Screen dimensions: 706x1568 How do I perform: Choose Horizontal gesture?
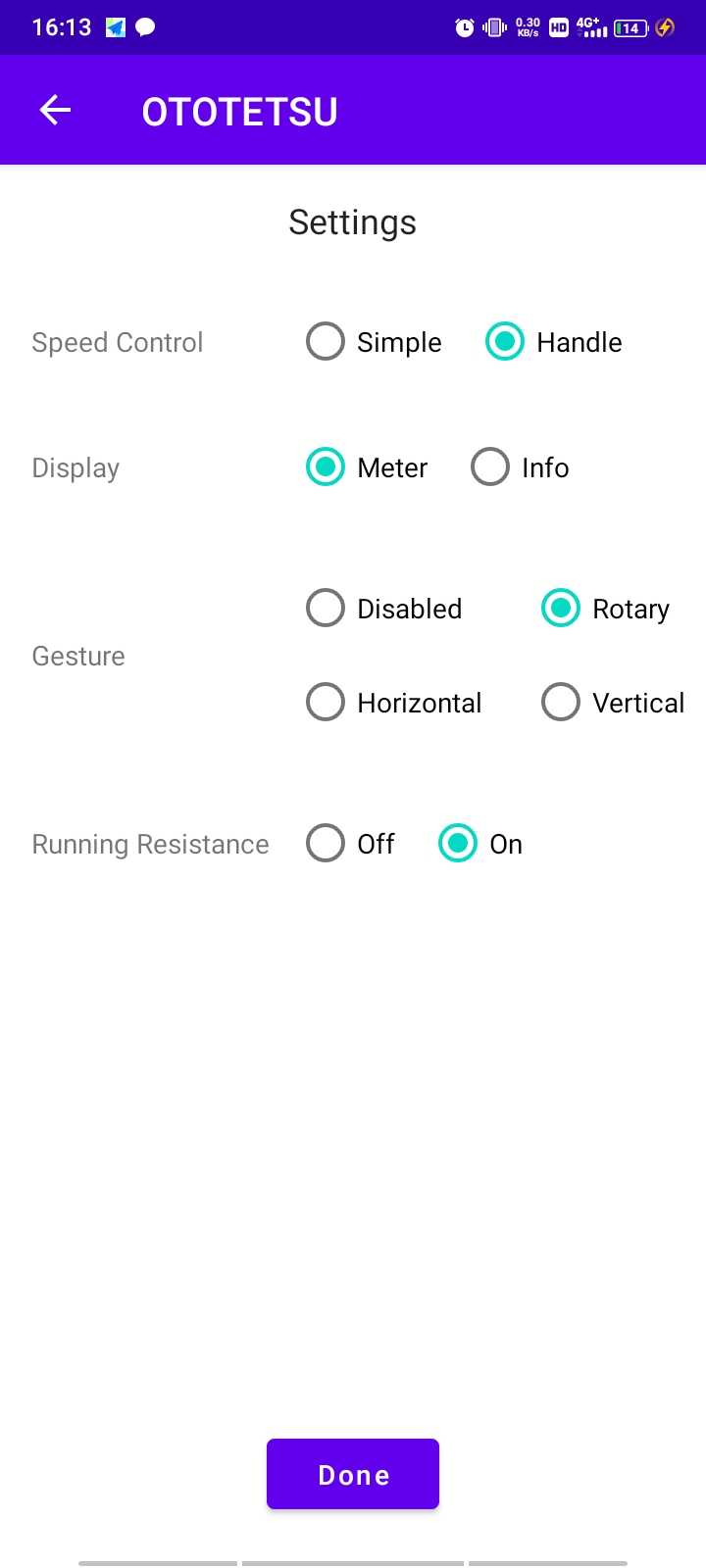326,703
